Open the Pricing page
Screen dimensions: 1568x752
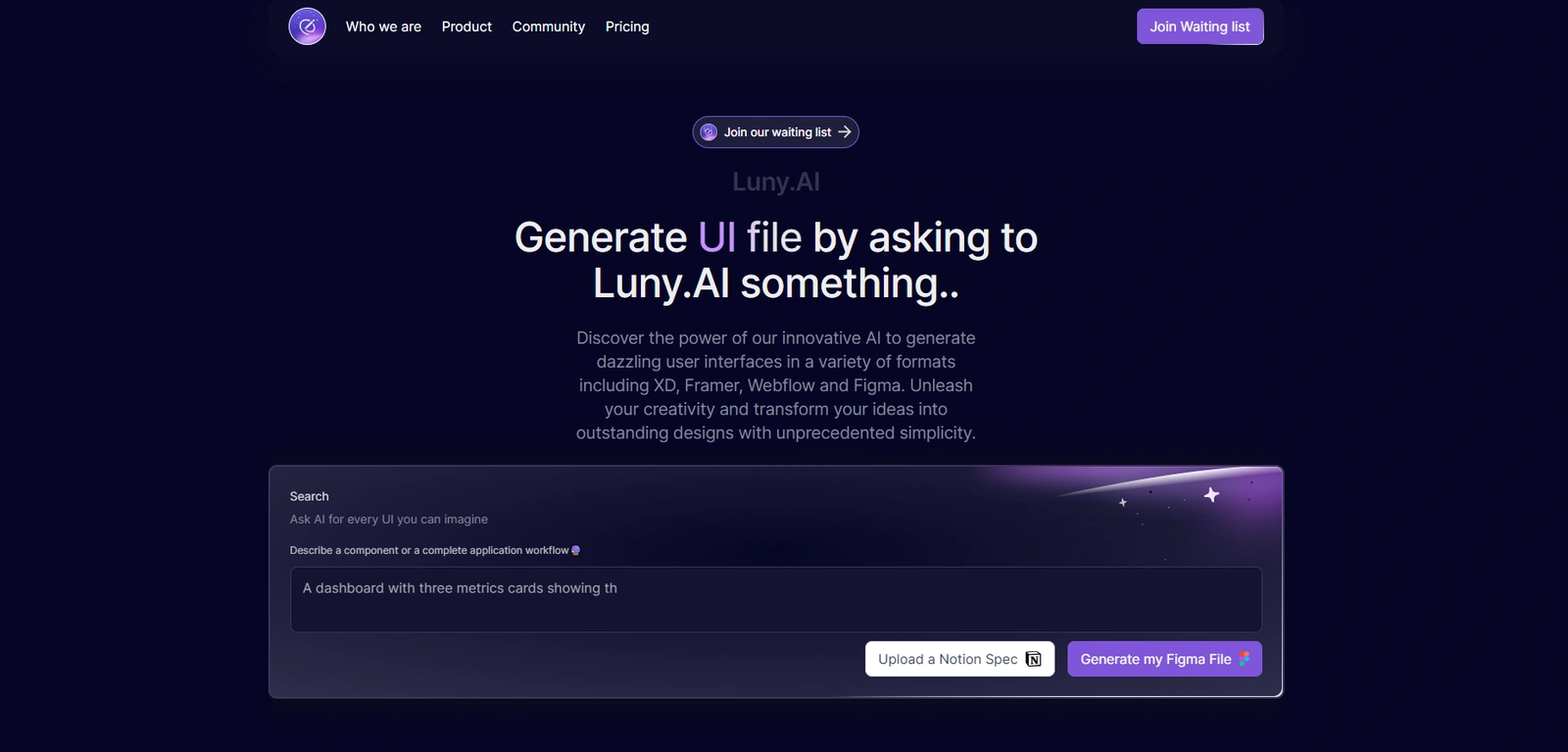point(627,26)
